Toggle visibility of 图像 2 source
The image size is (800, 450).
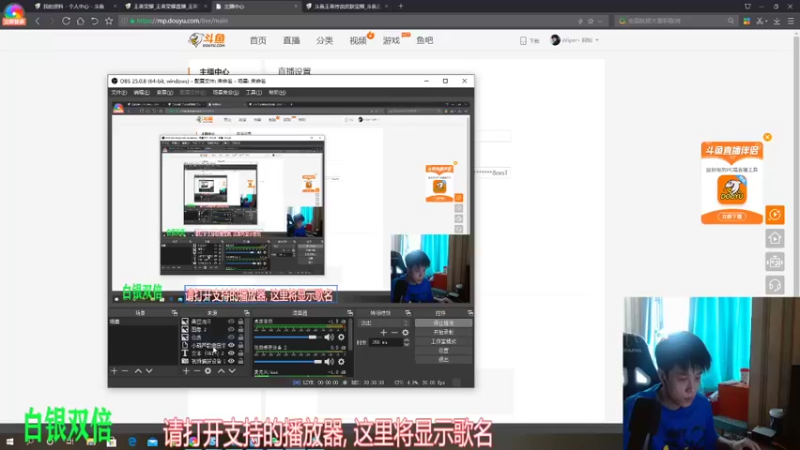pos(231,330)
